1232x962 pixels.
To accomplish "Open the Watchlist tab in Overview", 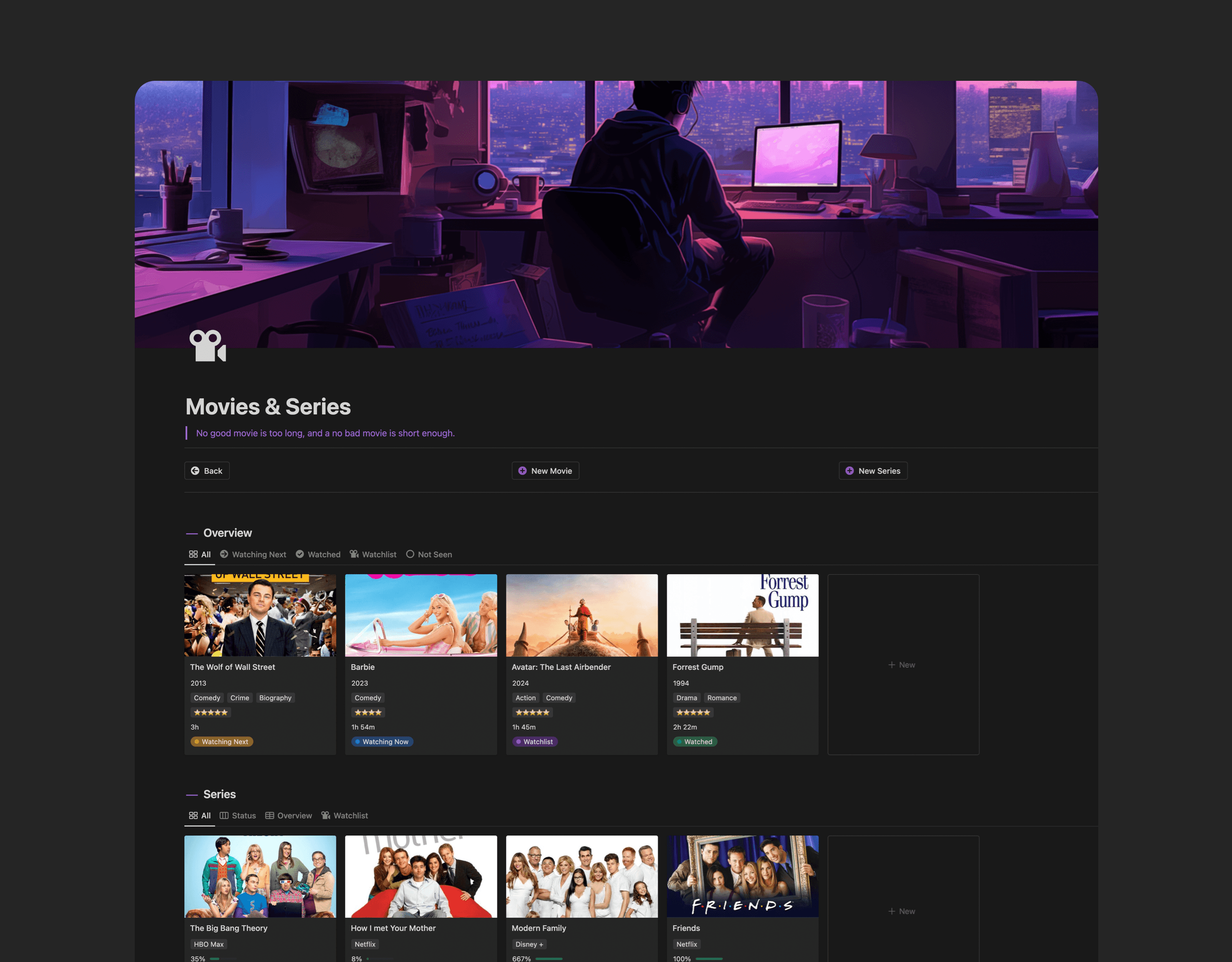I will coord(373,554).
